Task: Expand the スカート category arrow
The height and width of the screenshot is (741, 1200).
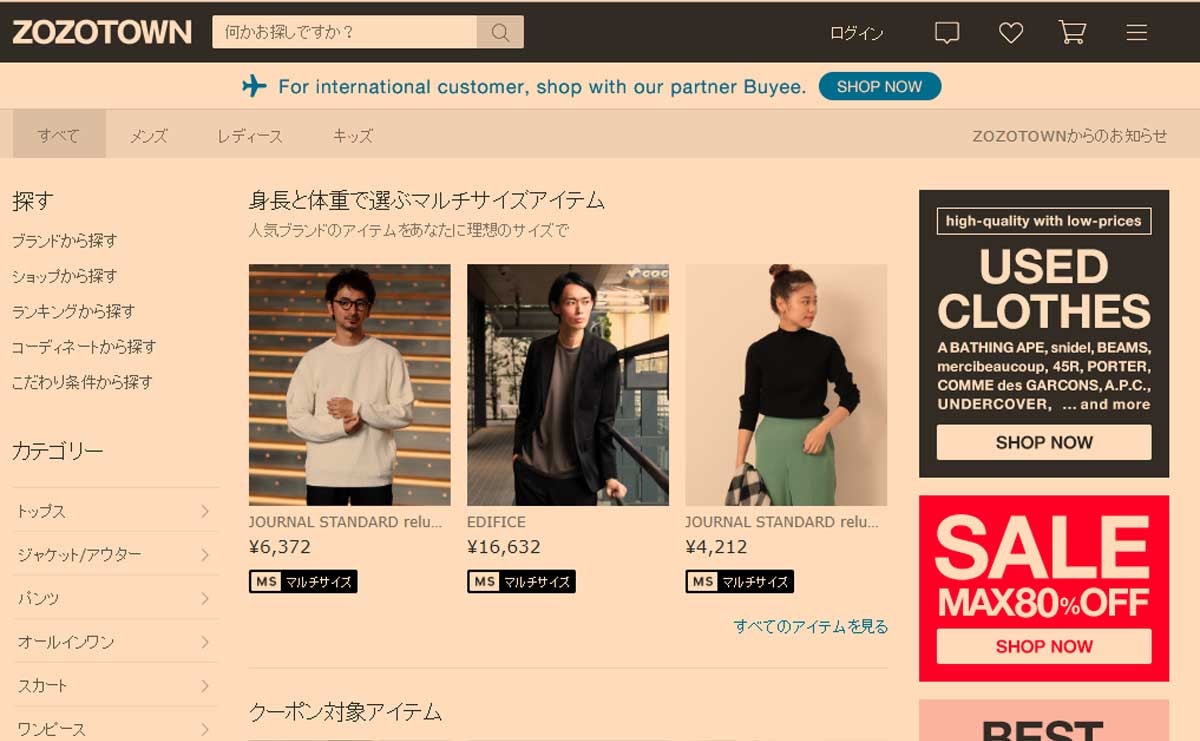Action: tap(204, 686)
